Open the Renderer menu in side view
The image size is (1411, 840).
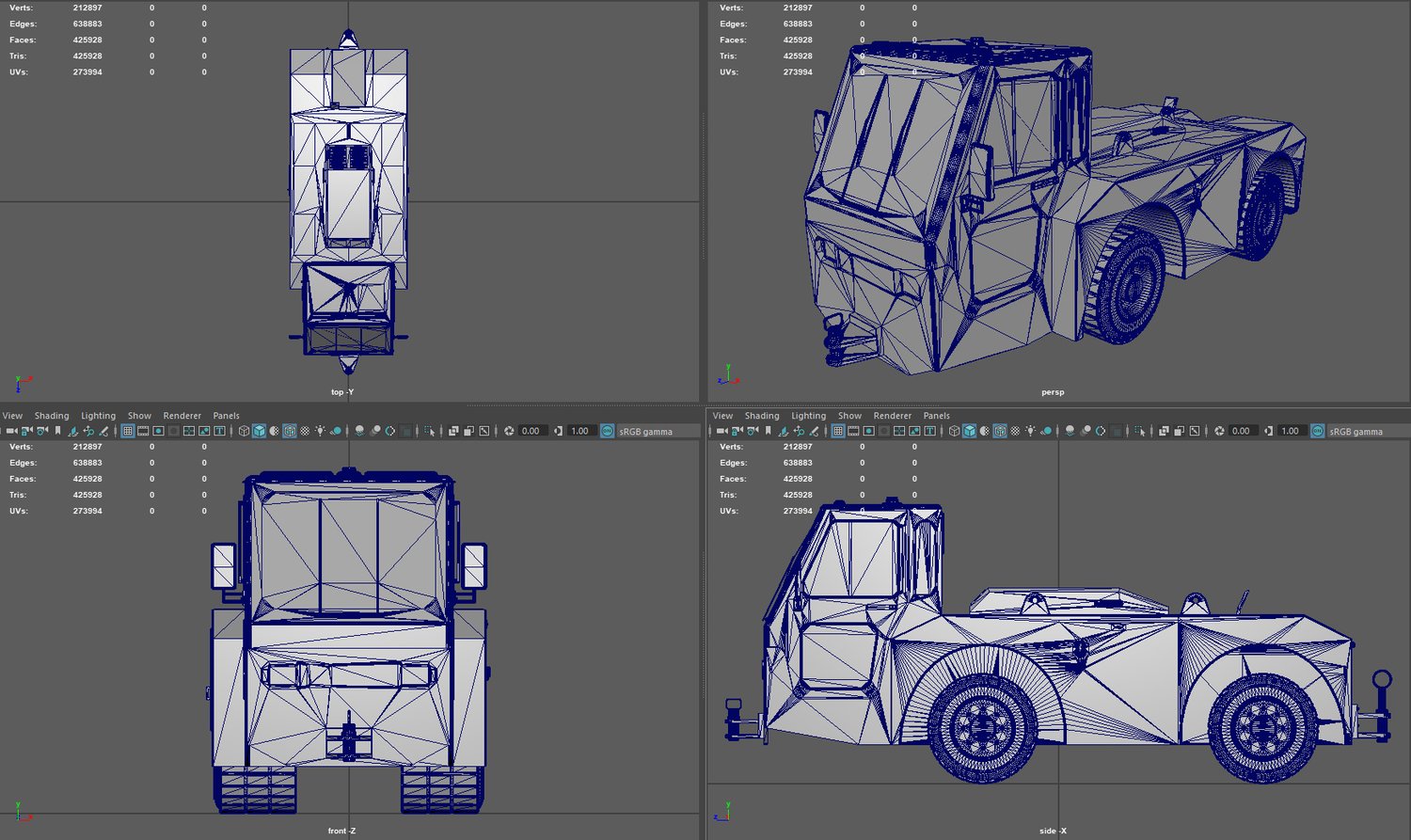[892, 416]
